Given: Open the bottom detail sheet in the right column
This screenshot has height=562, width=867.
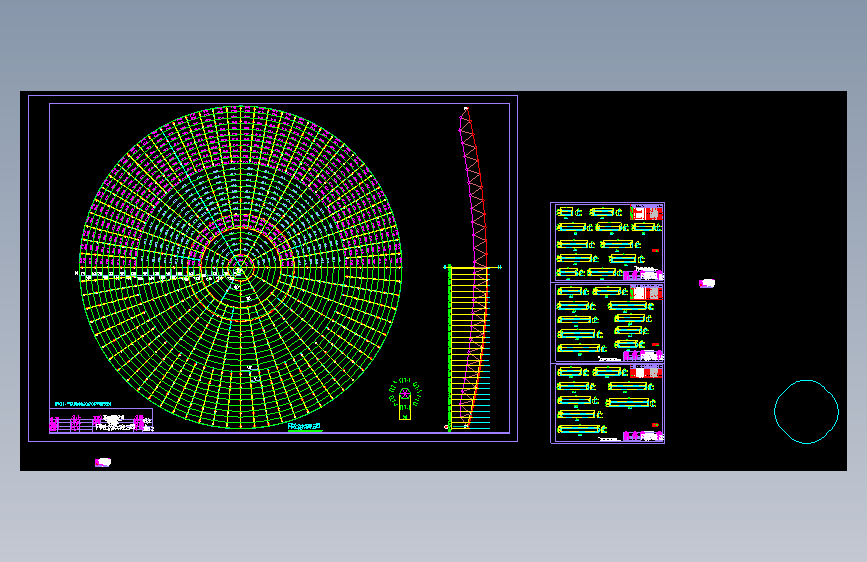Looking at the screenshot, I should pyautogui.click(x=607, y=403).
